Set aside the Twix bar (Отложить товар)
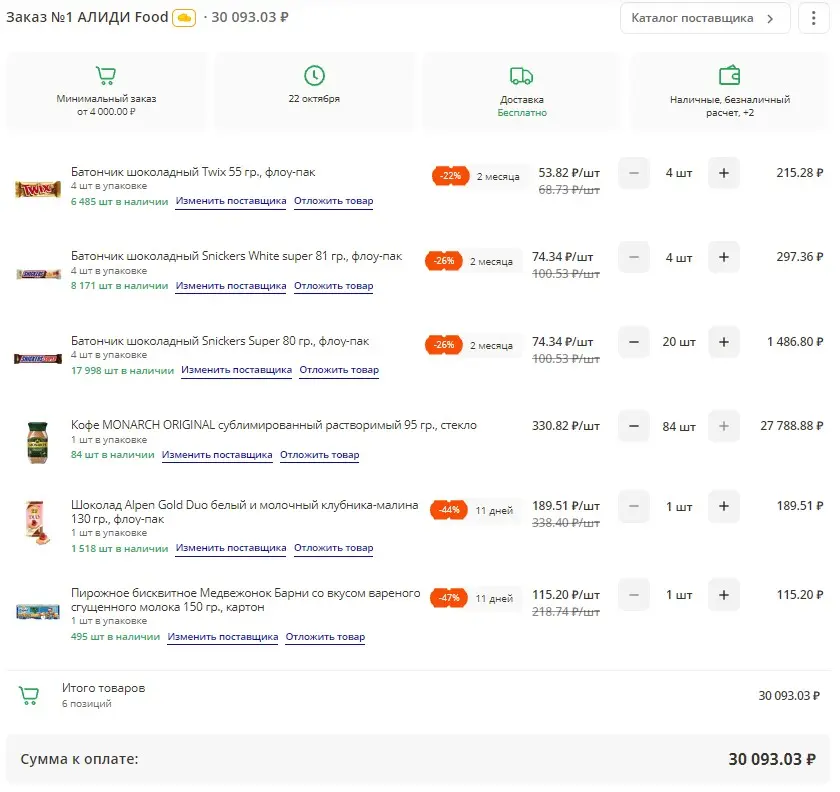840x792 pixels. click(x=334, y=201)
